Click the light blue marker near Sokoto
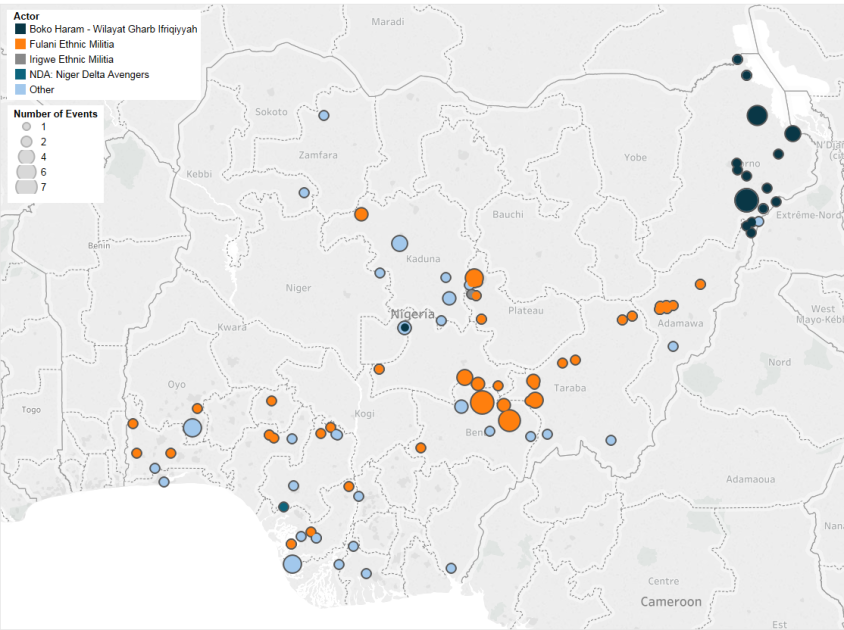 coord(324,116)
